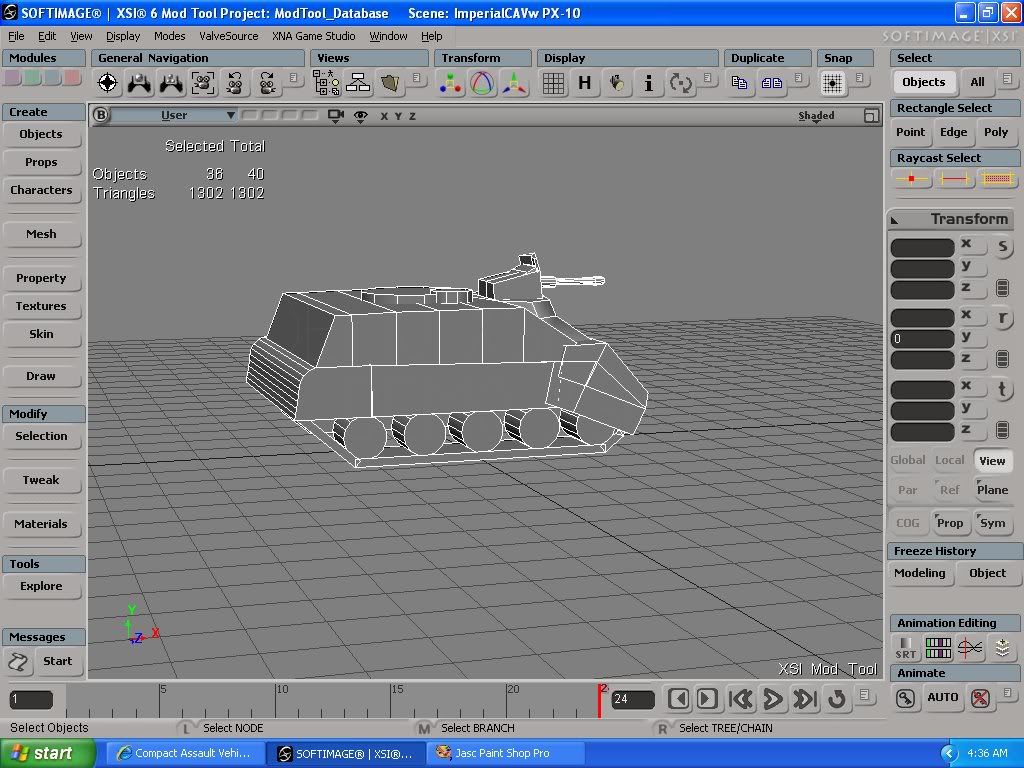1024x768 pixels.
Task: Toggle Plane transform mode
Action: (x=992, y=490)
